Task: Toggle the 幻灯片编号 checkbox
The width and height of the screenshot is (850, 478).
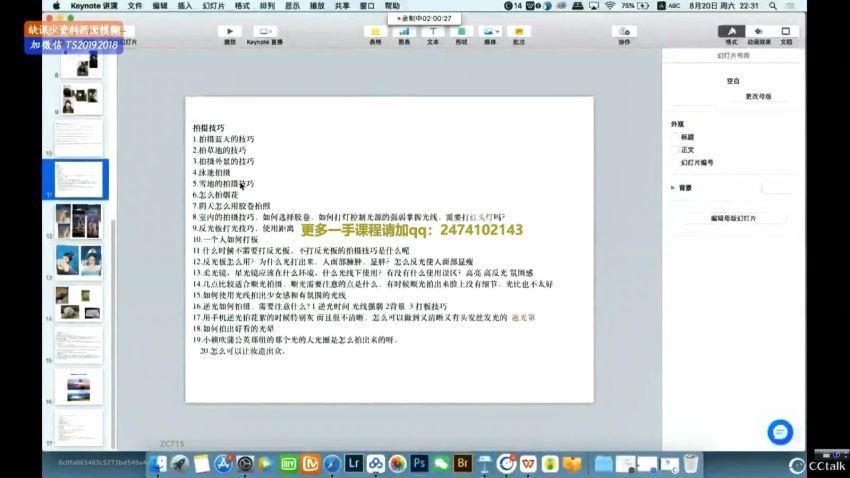Action: tap(675, 163)
